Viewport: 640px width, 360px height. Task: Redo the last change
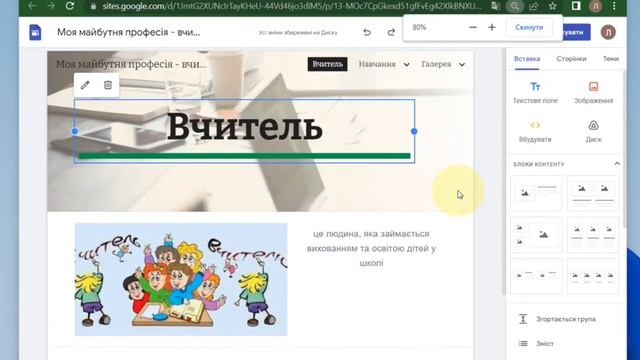point(391,32)
